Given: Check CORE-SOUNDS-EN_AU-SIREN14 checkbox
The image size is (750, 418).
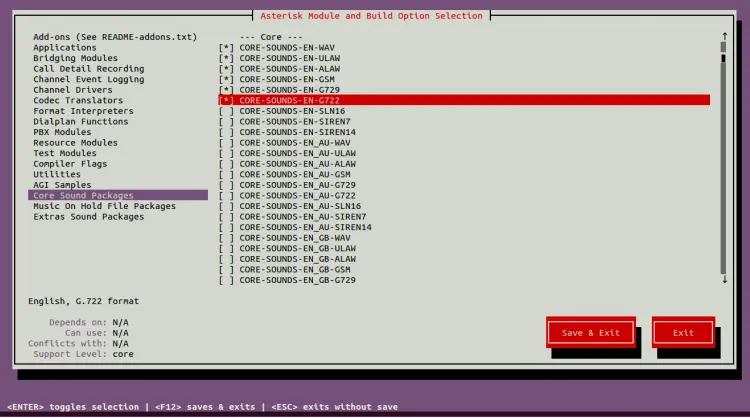Looking at the screenshot, I should pyautogui.click(x=226, y=227).
